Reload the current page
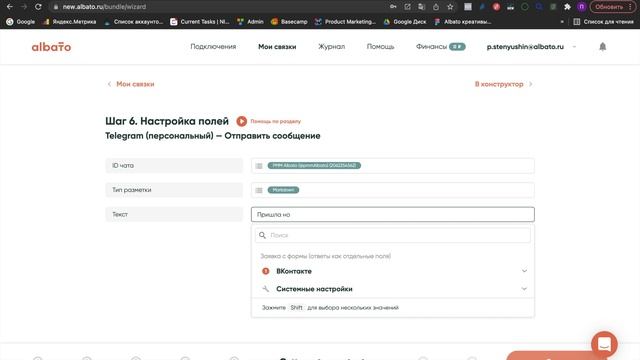Screen dimensions: 640x360 tap(38, 7)
